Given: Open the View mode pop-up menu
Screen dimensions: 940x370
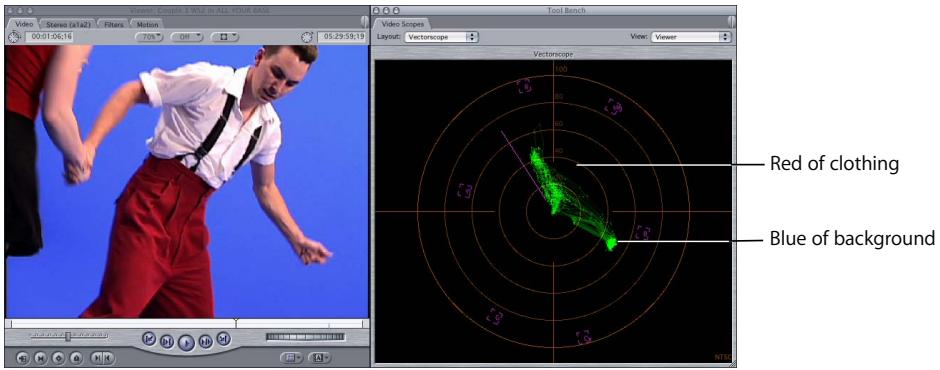Looking at the screenshot, I should [225, 37].
